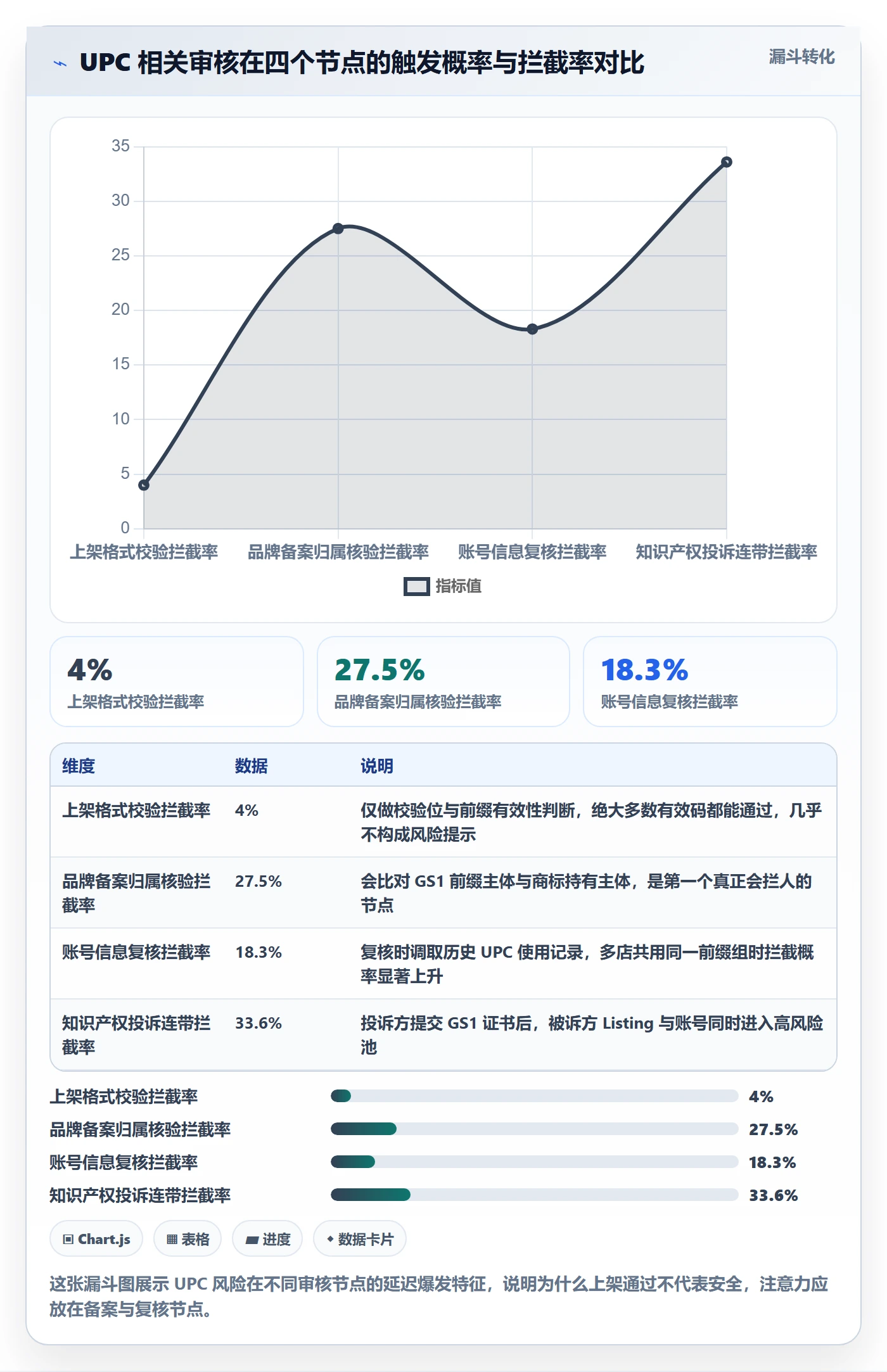Click the chart data point at 27.5
The image size is (887, 1372).
[x=338, y=229]
